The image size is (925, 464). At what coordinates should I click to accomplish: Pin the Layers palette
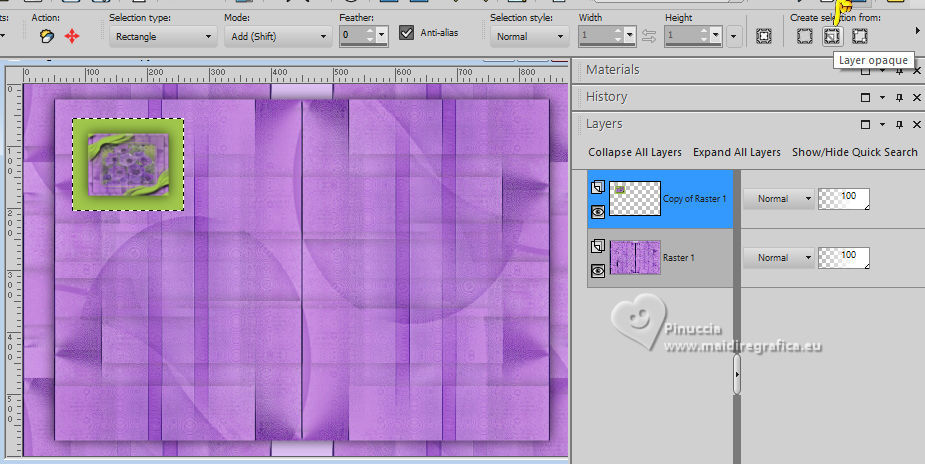(900, 124)
